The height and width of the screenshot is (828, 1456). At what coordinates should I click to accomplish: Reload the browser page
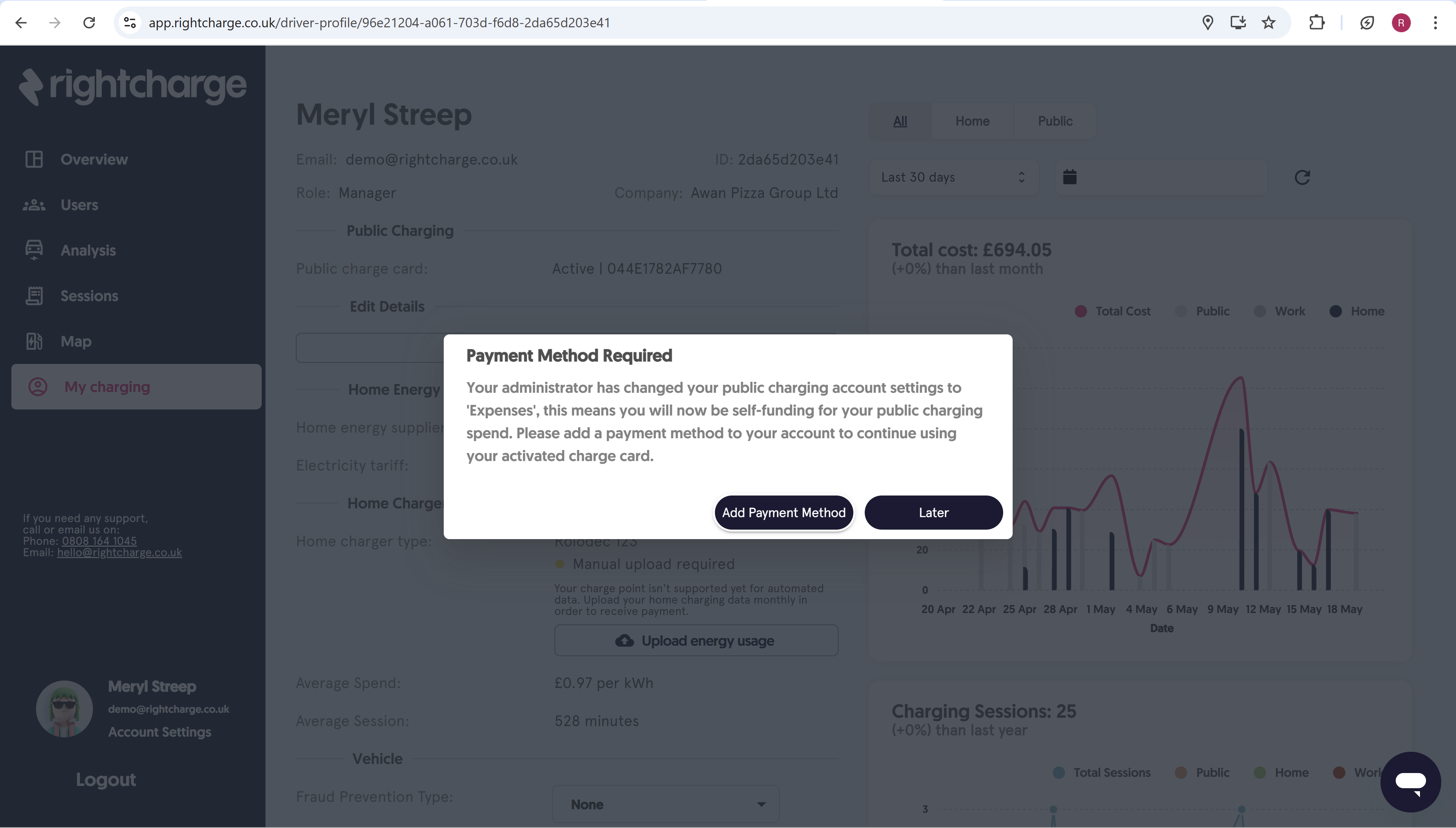[89, 23]
